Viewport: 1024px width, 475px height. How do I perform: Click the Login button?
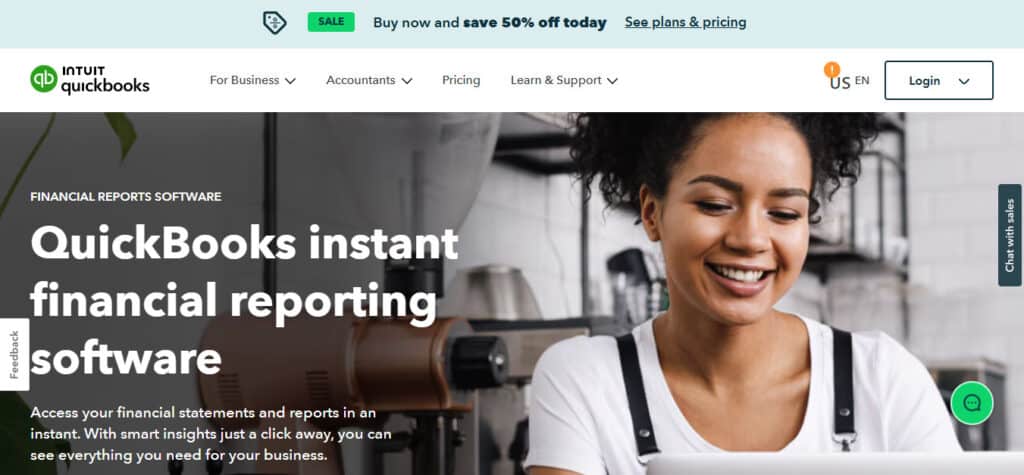click(x=938, y=80)
